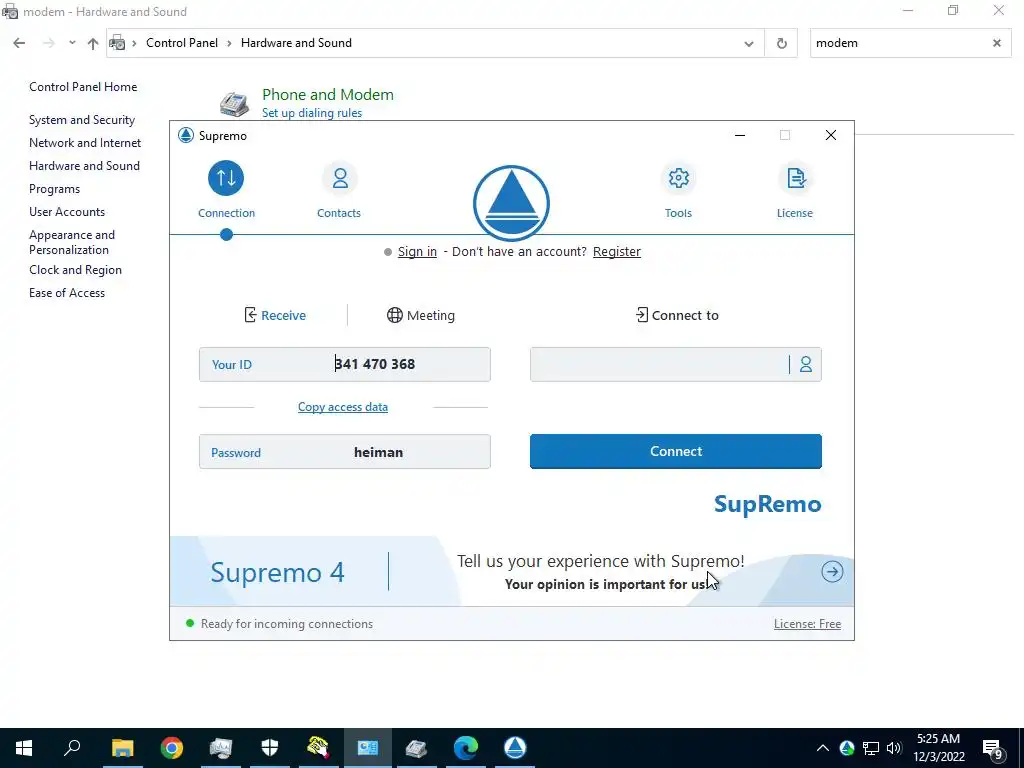The image size is (1024, 768).
Task: Launch Google Chrome from the taskbar
Action: click(172, 748)
